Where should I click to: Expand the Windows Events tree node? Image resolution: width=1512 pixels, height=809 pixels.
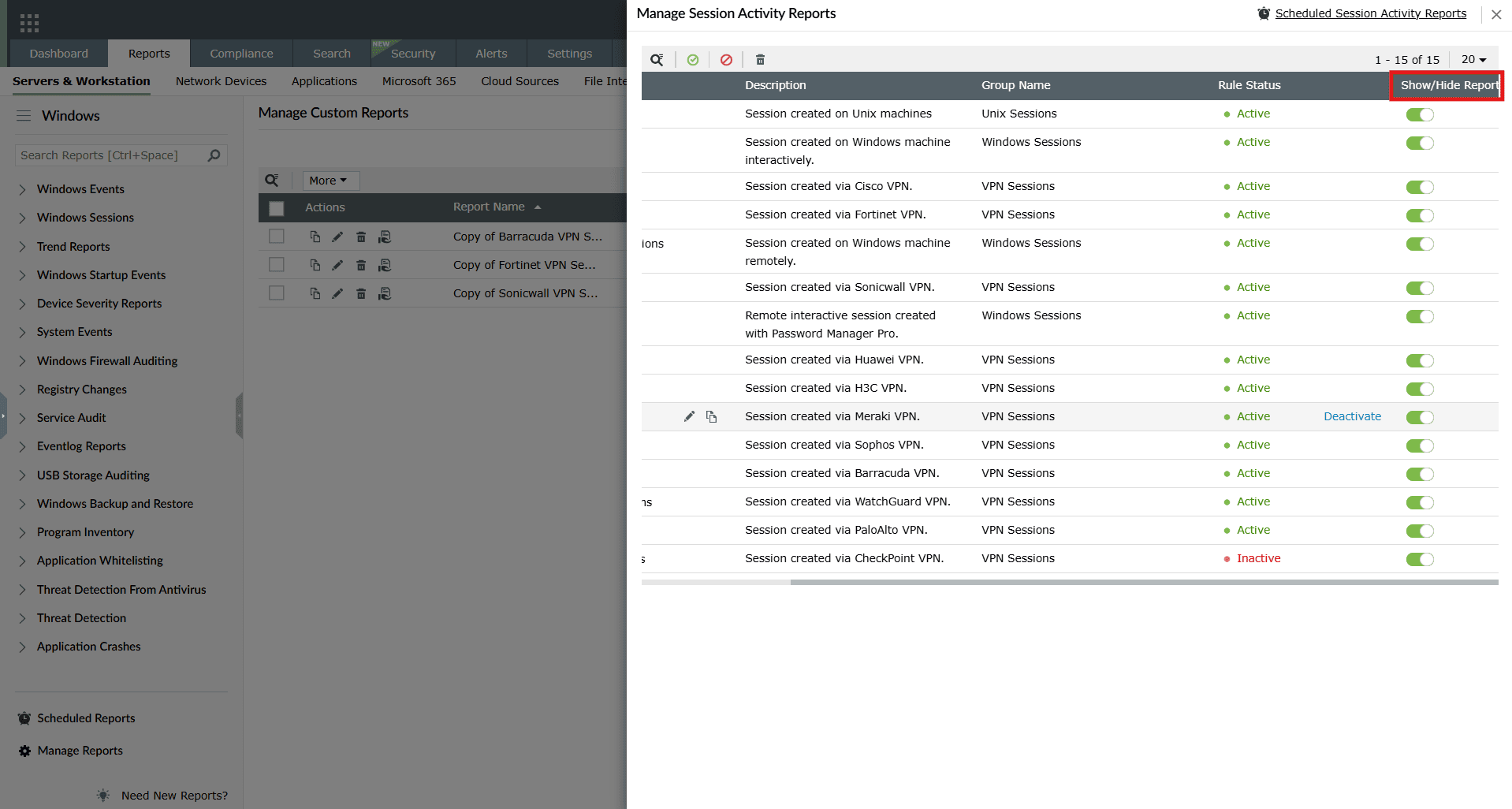click(x=22, y=189)
